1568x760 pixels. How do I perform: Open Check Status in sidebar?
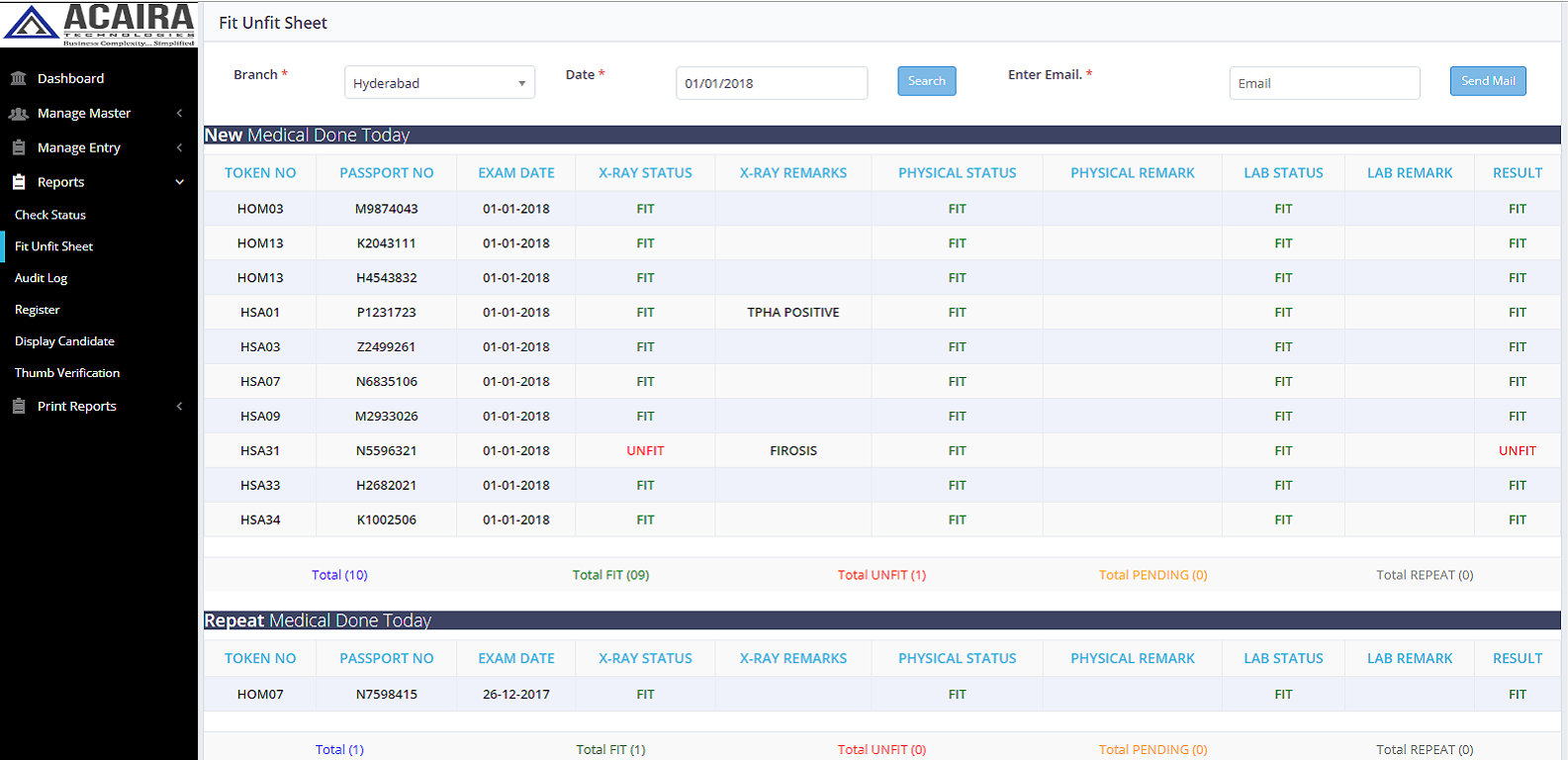coord(50,215)
